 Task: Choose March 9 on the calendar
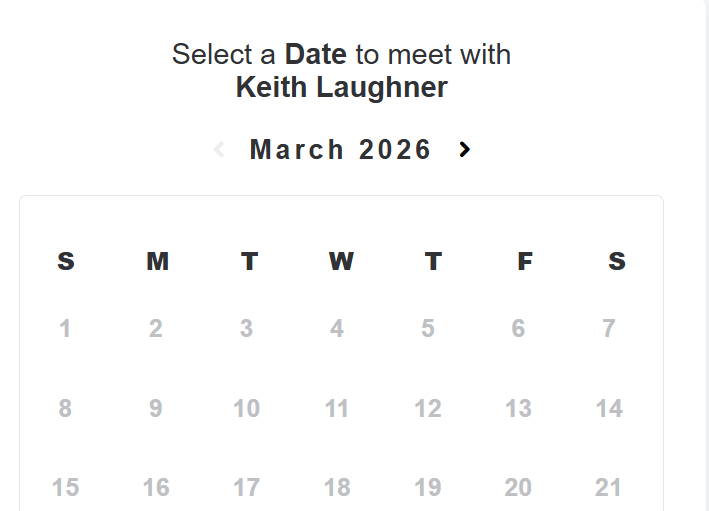pyautogui.click(x=156, y=408)
